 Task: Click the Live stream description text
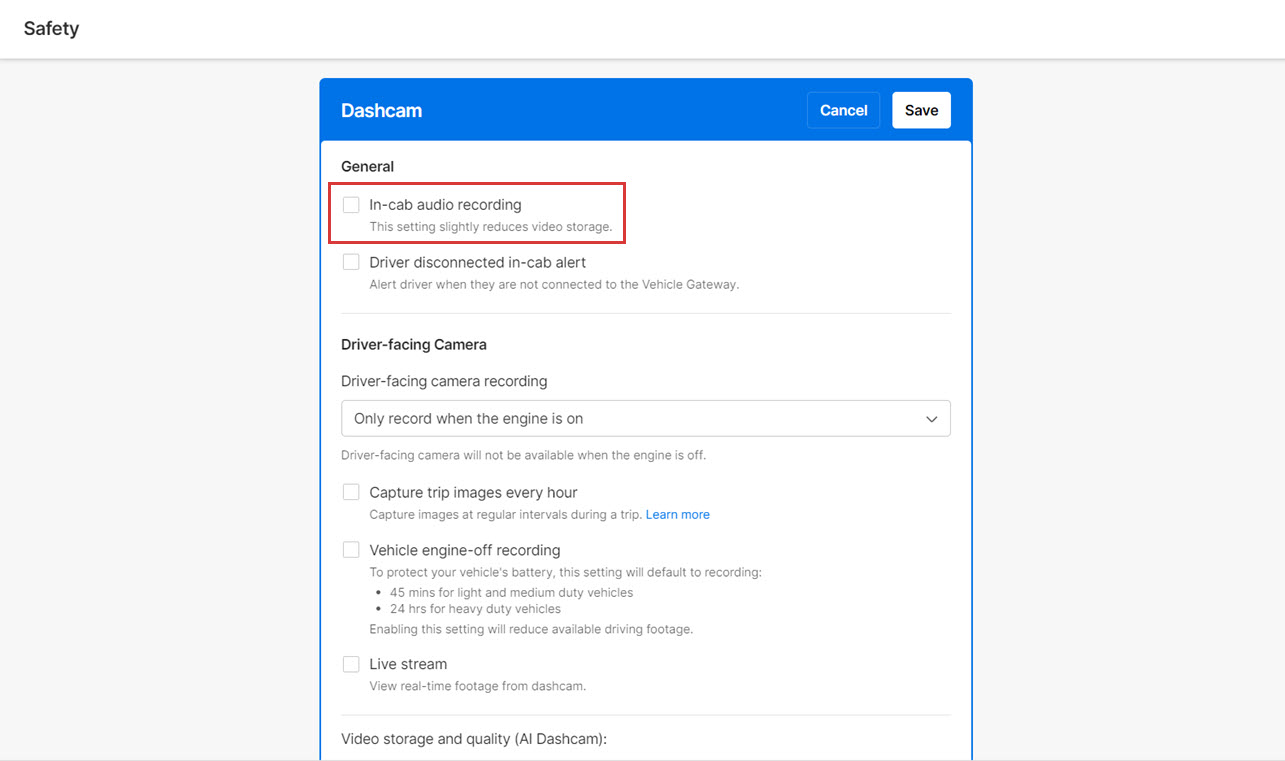(478, 686)
